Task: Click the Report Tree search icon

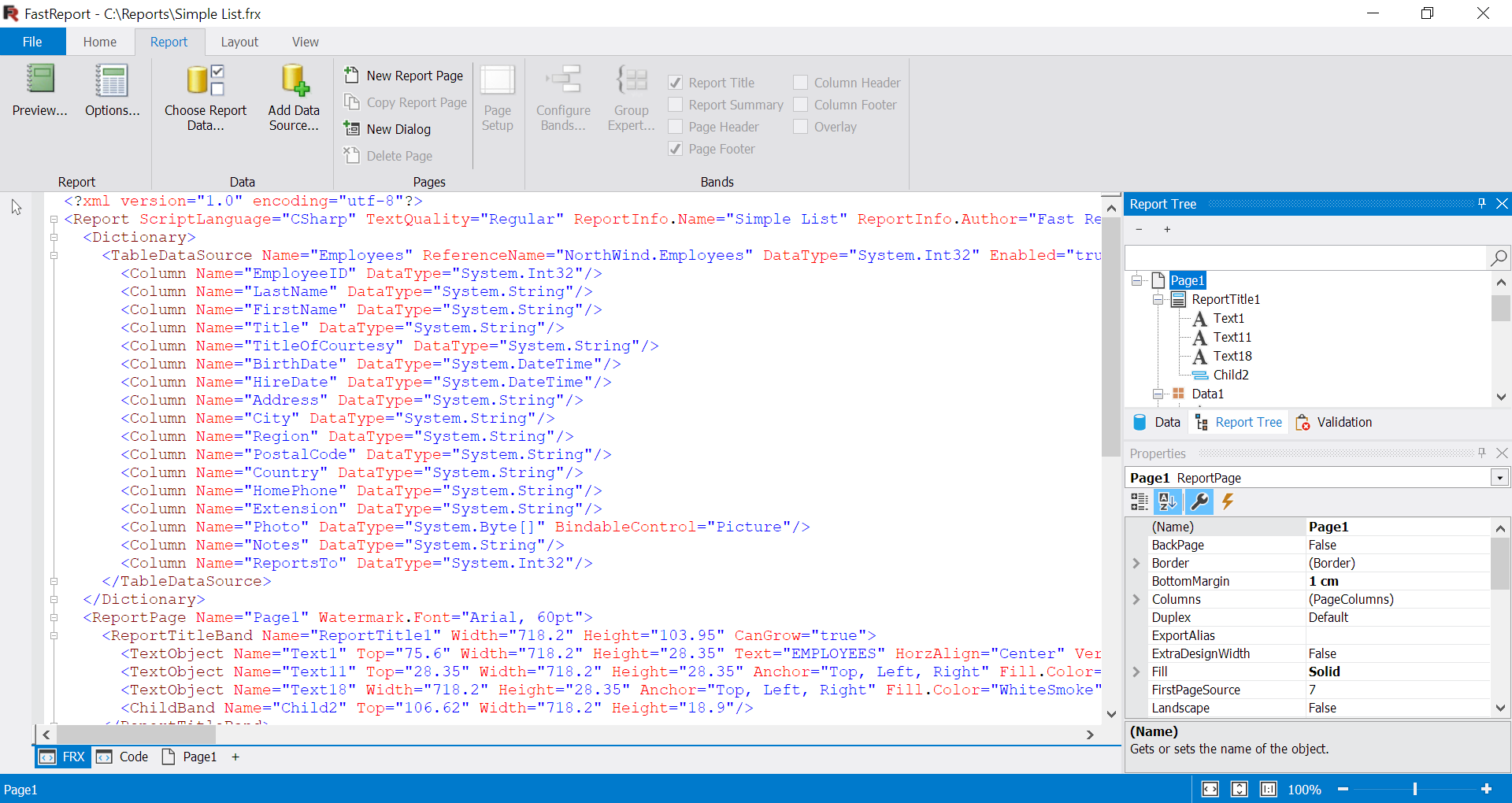Action: (1499, 257)
